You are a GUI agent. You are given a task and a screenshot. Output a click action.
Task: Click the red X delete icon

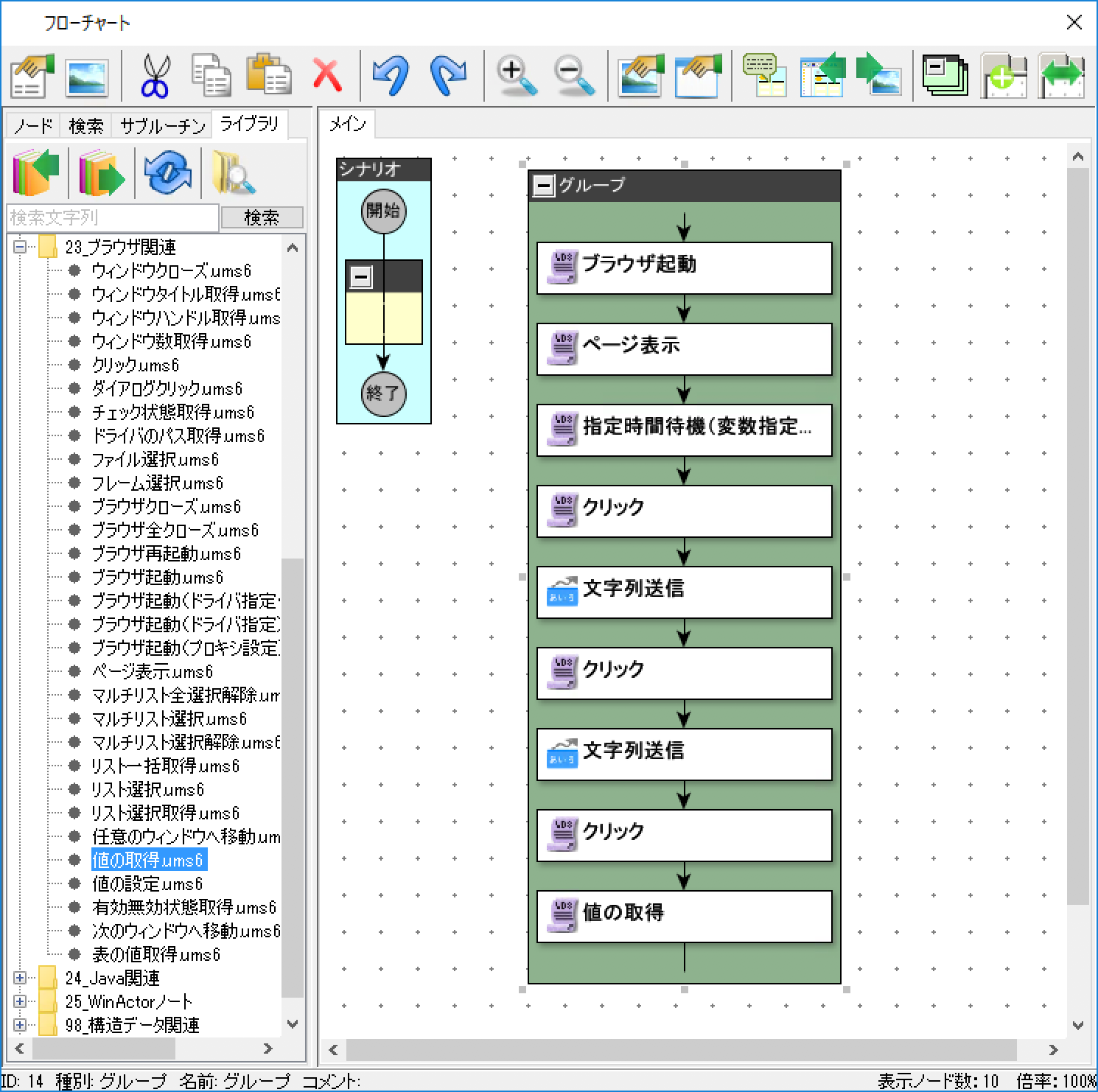click(x=326, y=75)
